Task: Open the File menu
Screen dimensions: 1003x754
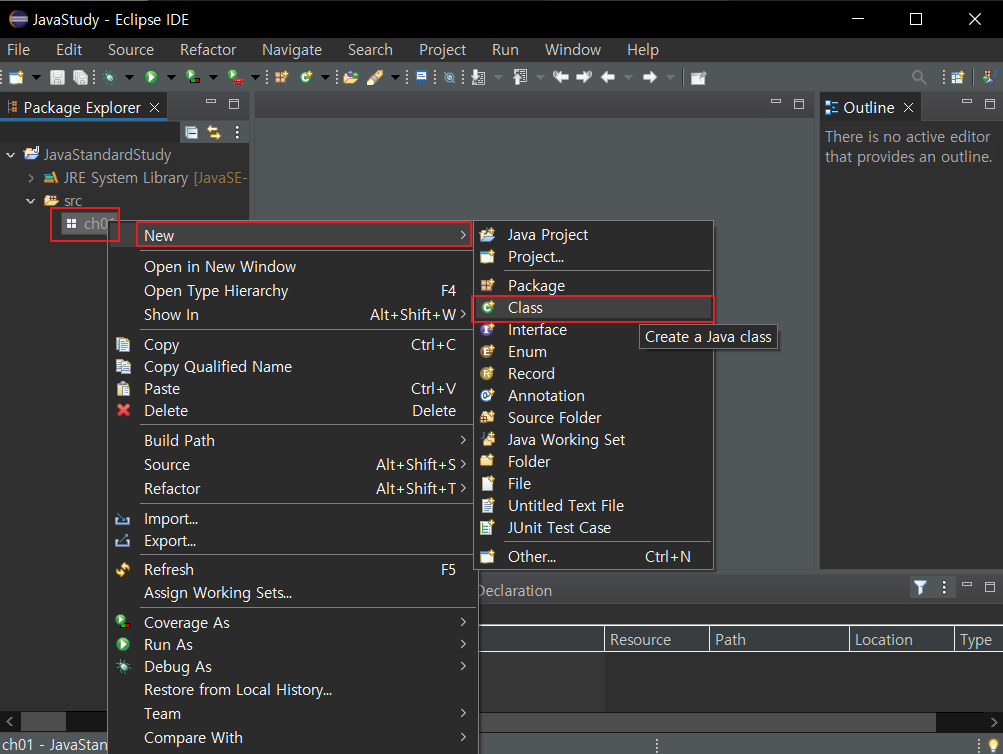Action: pyautogui.click(x=19, y=50)
